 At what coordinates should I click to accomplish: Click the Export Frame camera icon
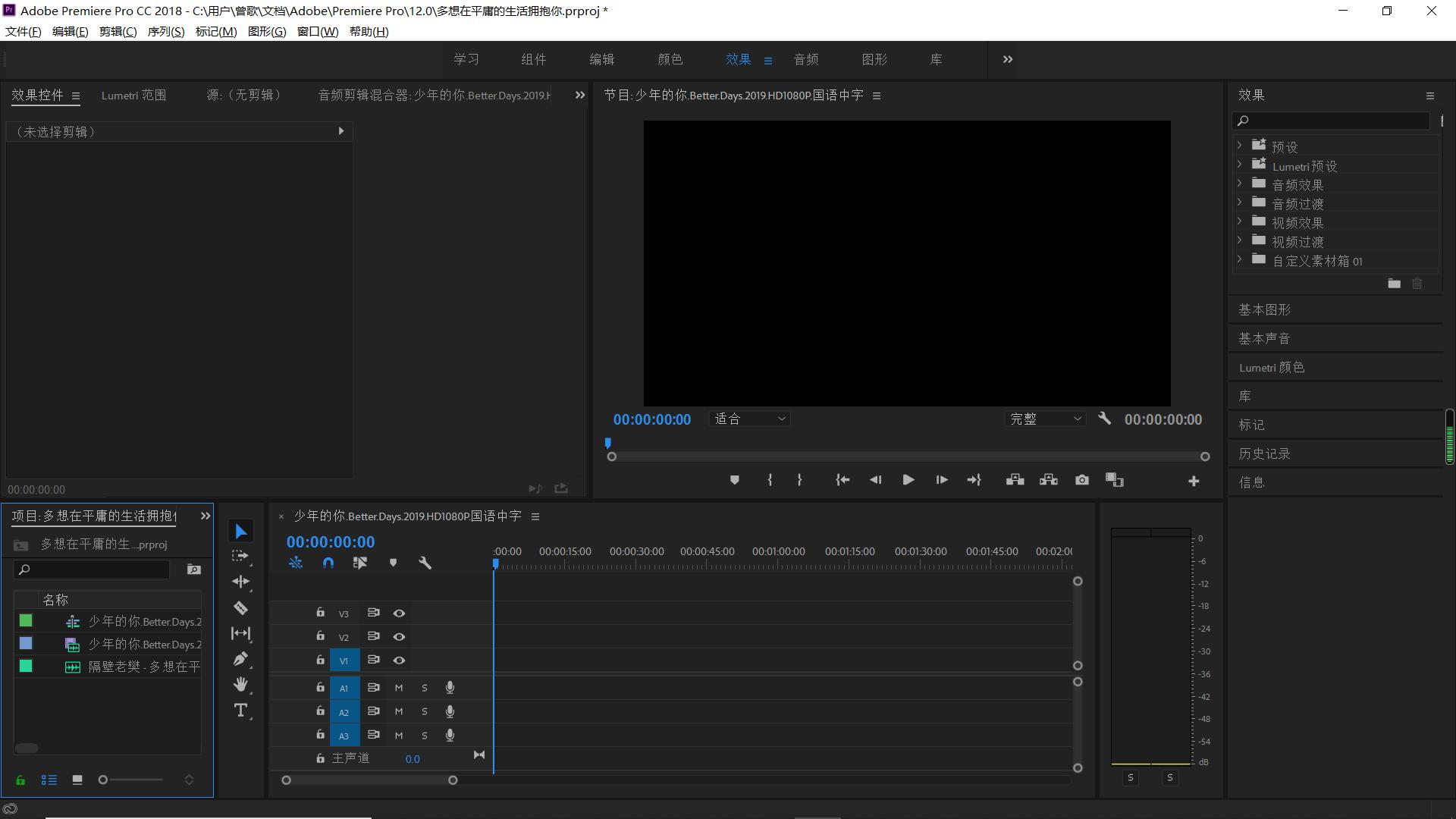tap(1081, 480)
